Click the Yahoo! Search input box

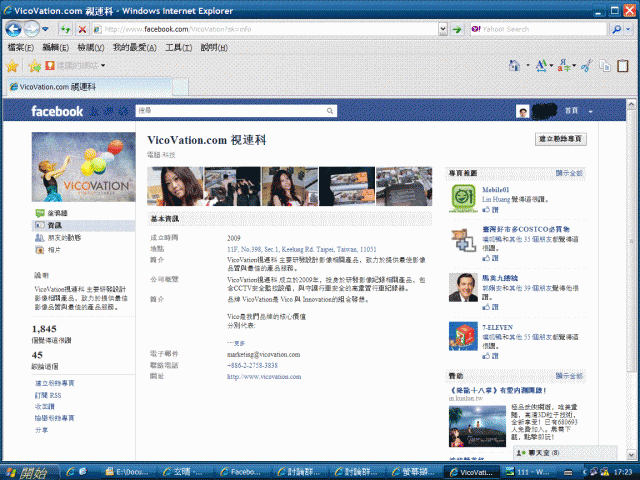point(538,29)
